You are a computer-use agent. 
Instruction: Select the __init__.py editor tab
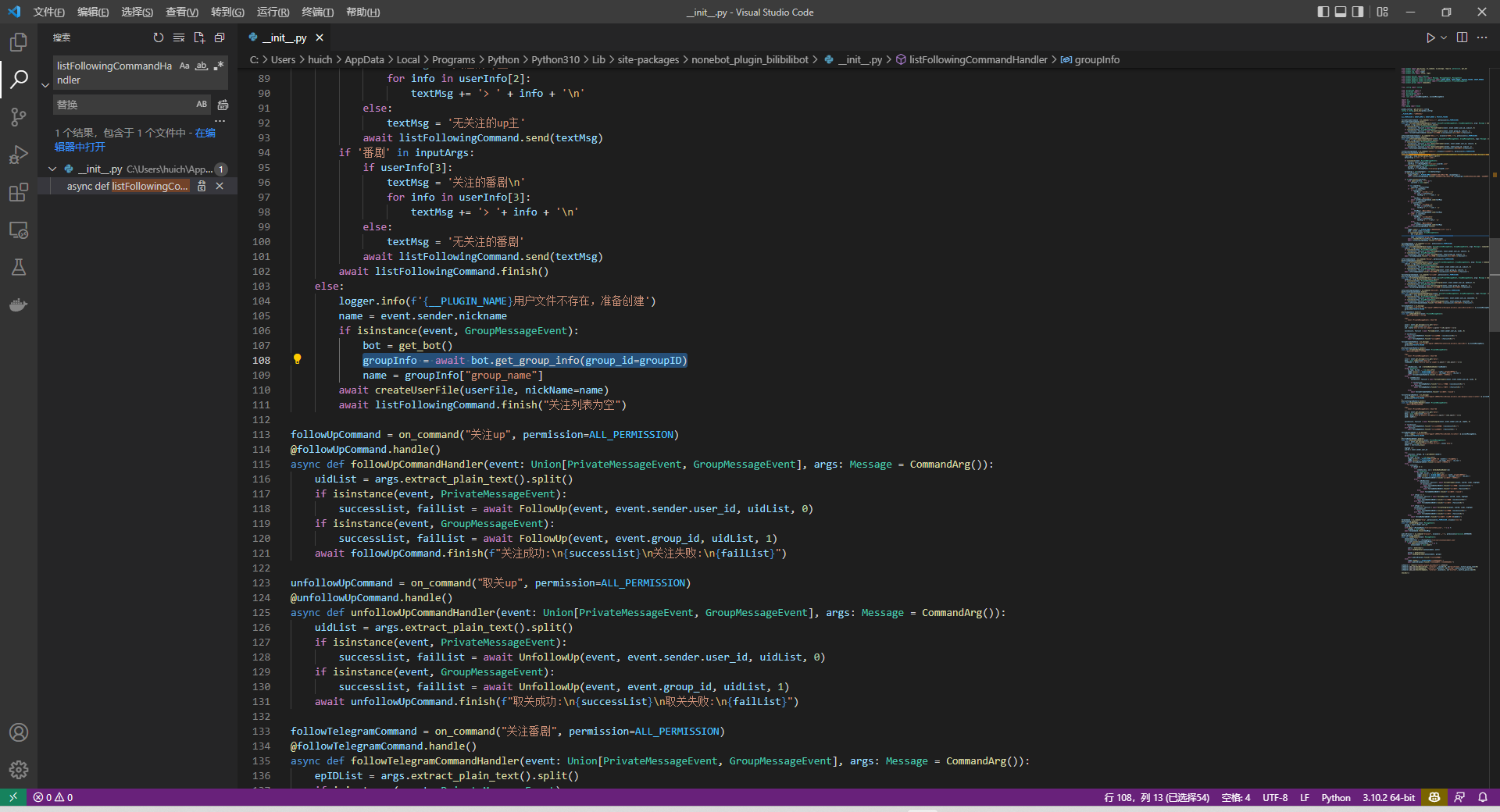click(x=283, y=37)
